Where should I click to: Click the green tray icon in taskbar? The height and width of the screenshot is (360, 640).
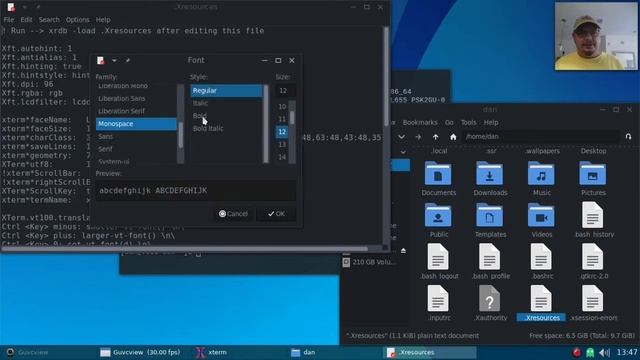coord(590,352)
